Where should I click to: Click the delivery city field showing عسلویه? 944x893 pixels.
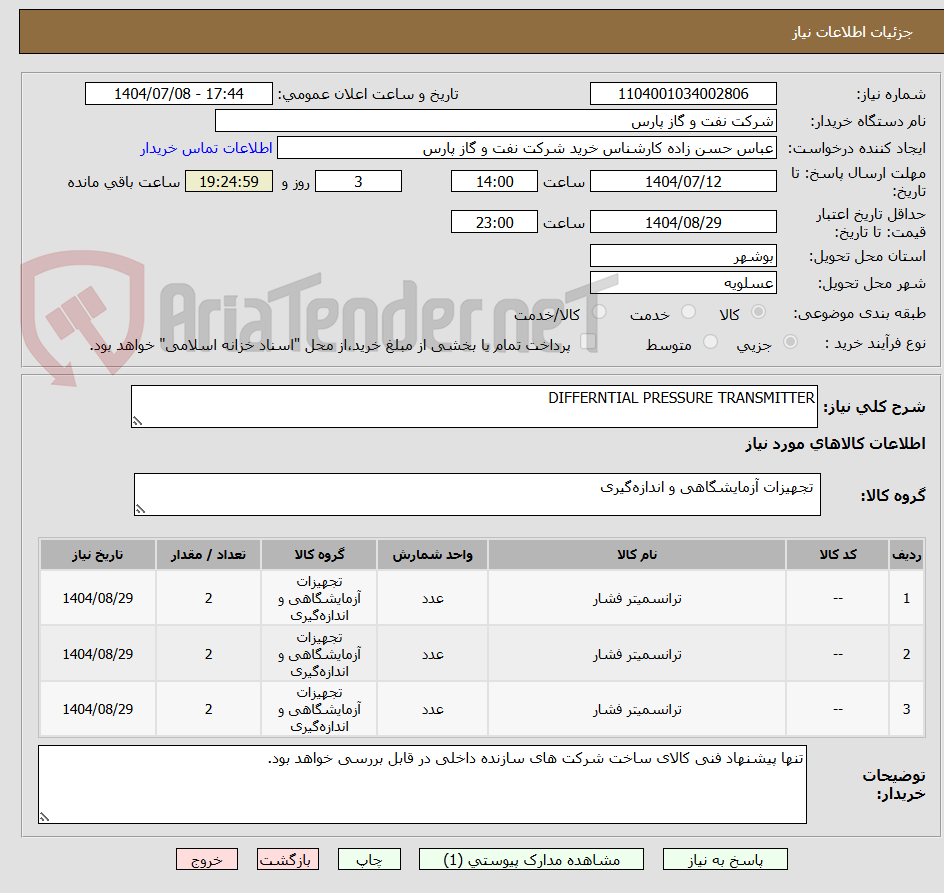[683, 282]
